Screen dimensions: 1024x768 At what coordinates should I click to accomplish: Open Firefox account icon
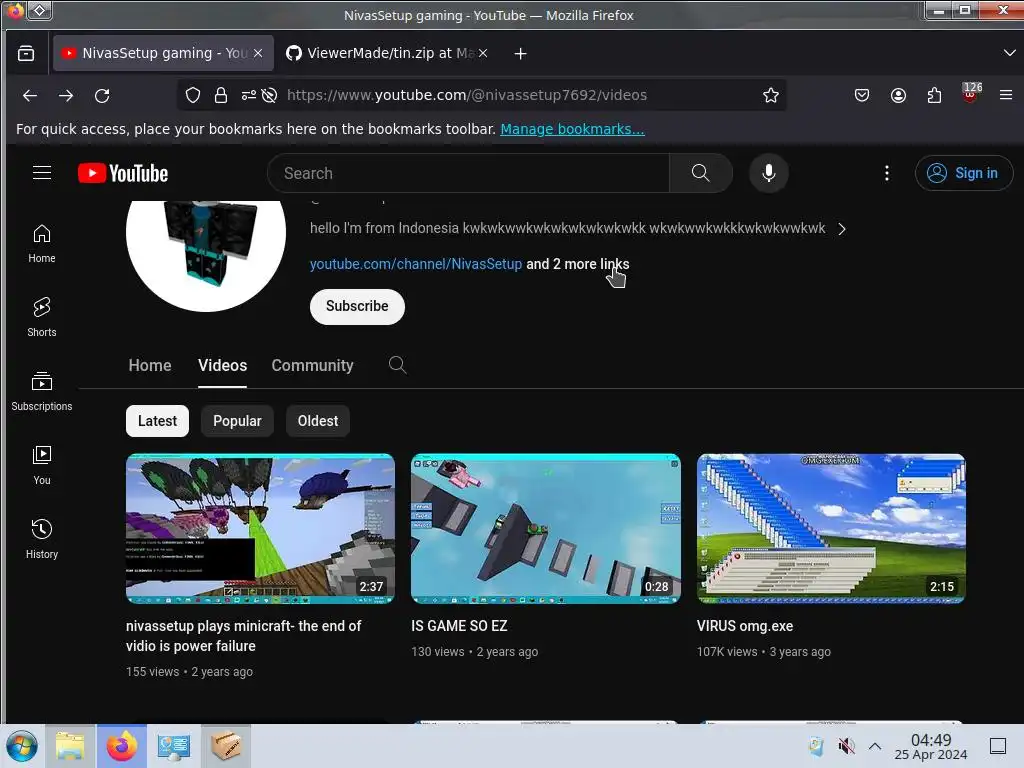click(x=899, y=95)
